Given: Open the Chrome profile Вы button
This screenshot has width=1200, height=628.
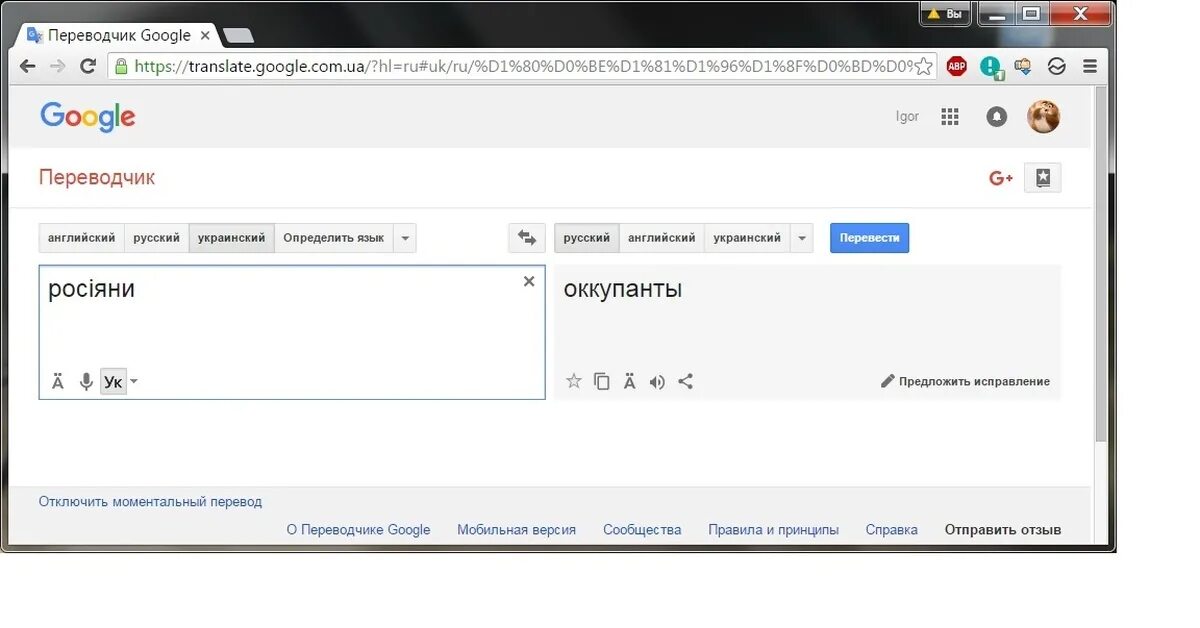Looking at the screenshot, I should coord(946,14).
